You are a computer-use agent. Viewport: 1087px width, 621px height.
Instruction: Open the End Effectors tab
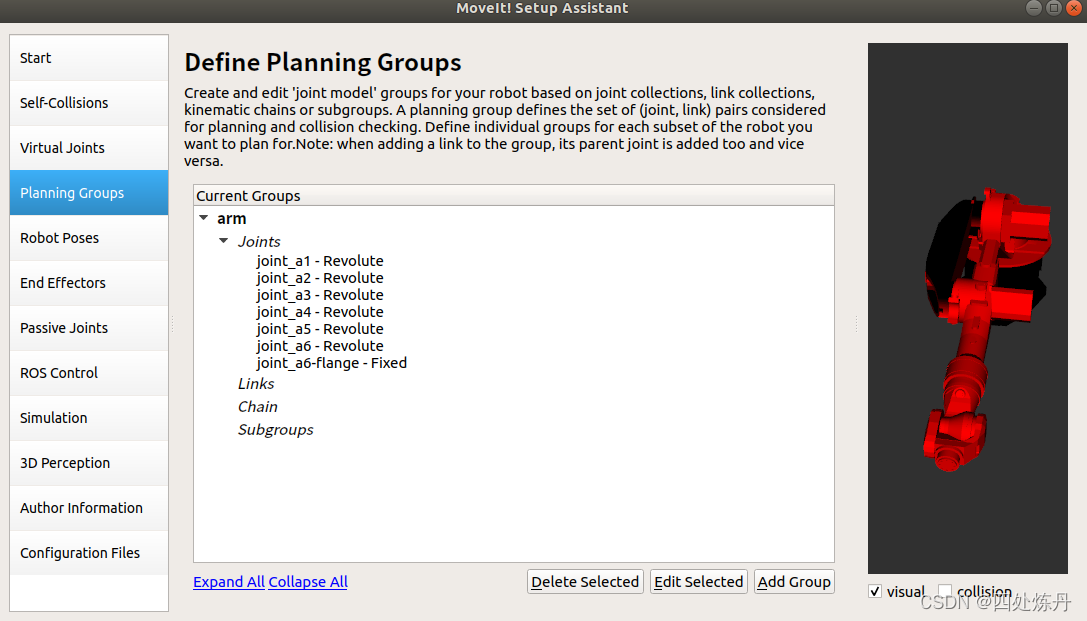89,283
